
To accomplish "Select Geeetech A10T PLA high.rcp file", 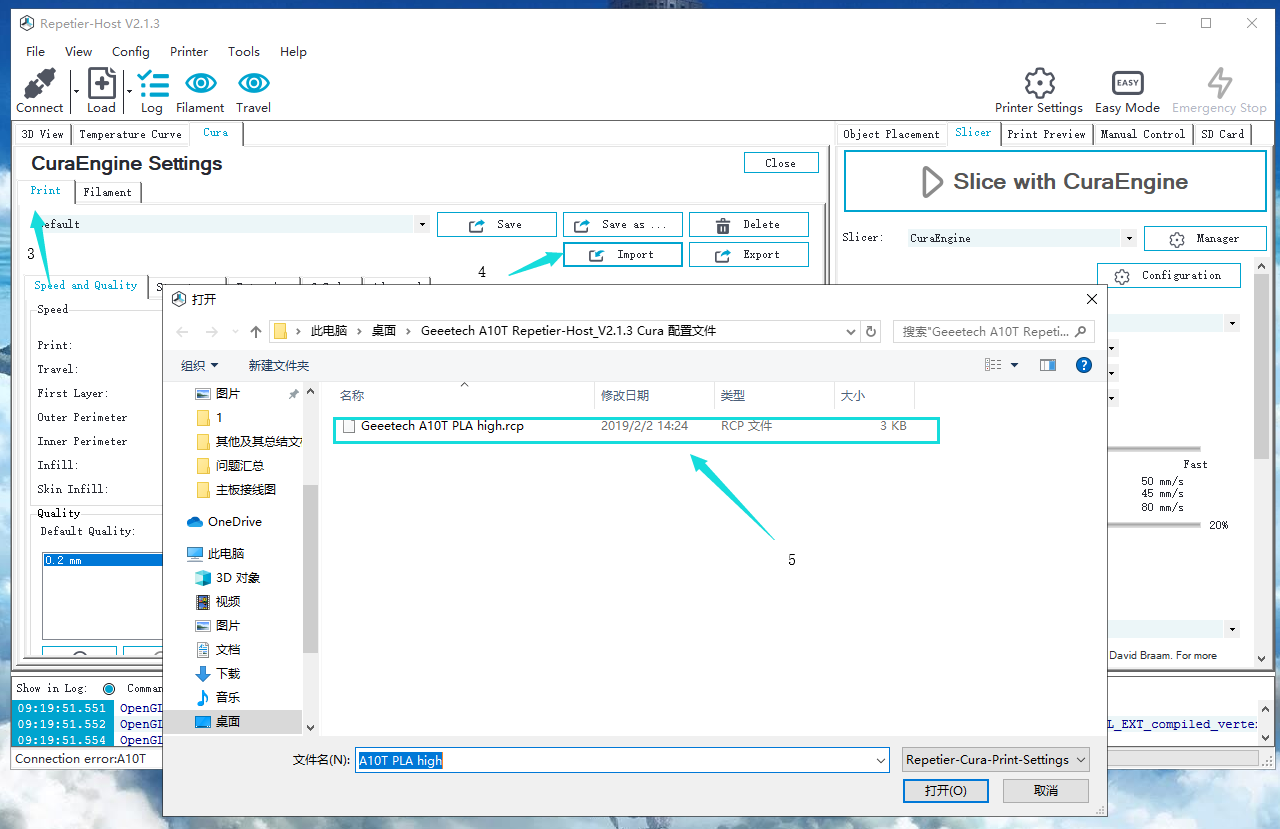I will click(442, 426).
